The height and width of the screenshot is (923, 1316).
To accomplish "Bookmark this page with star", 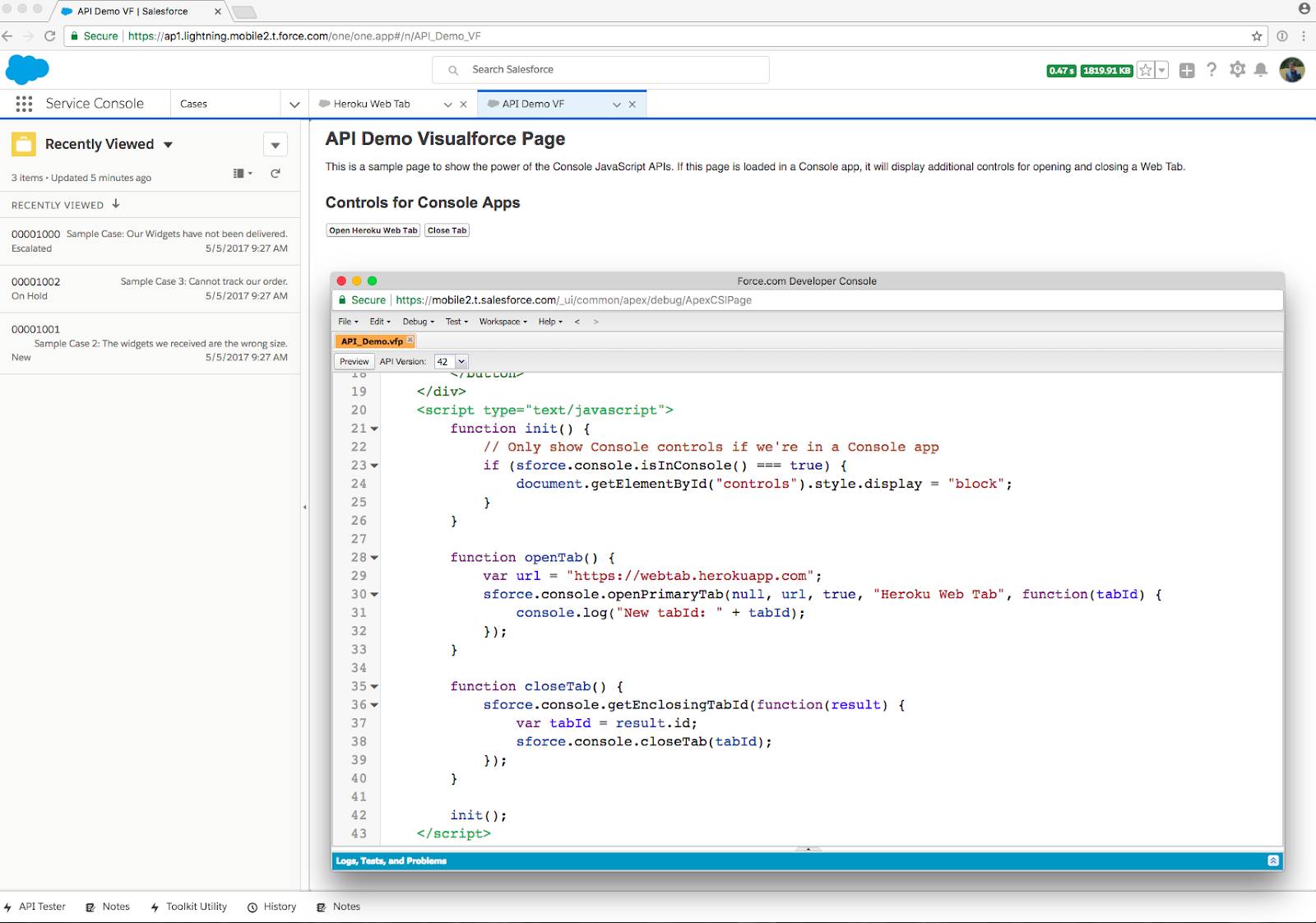I will [1257, 36].
